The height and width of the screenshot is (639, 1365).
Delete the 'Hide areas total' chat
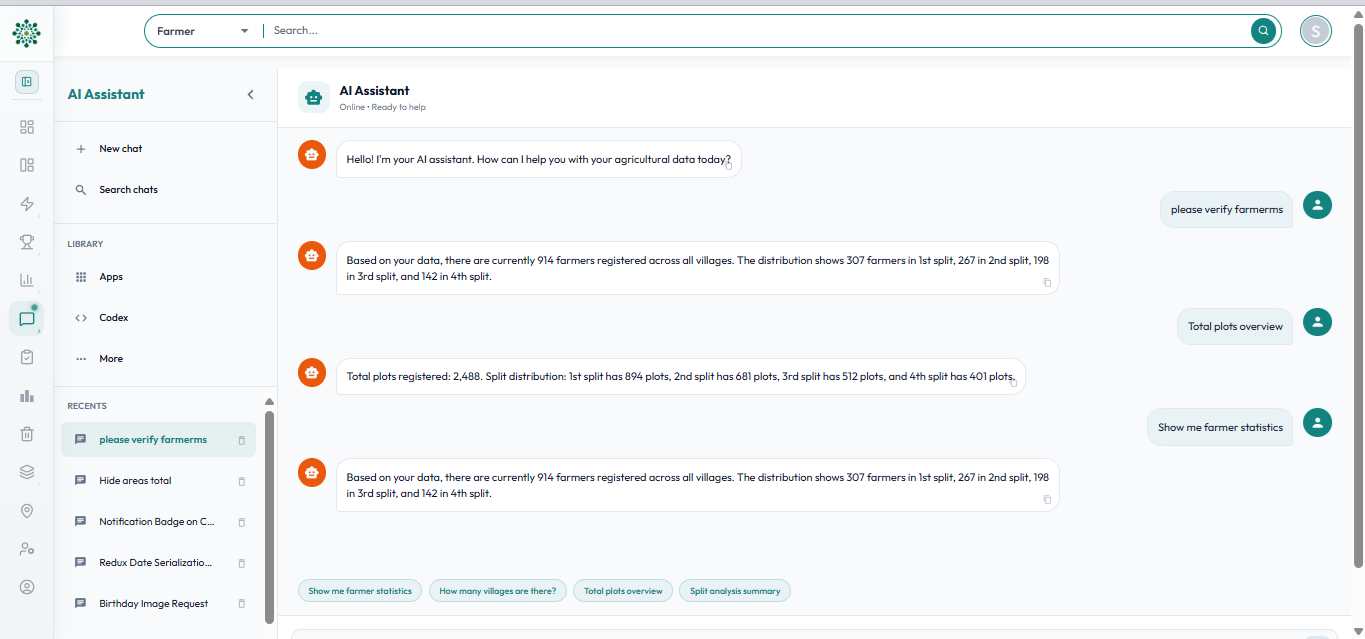[x=241, y=481]
